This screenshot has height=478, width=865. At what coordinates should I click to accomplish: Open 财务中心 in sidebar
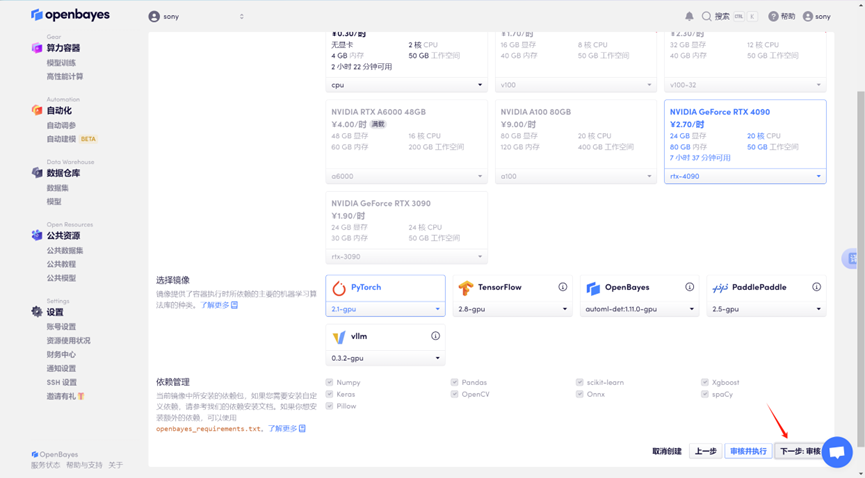(61, 354)
